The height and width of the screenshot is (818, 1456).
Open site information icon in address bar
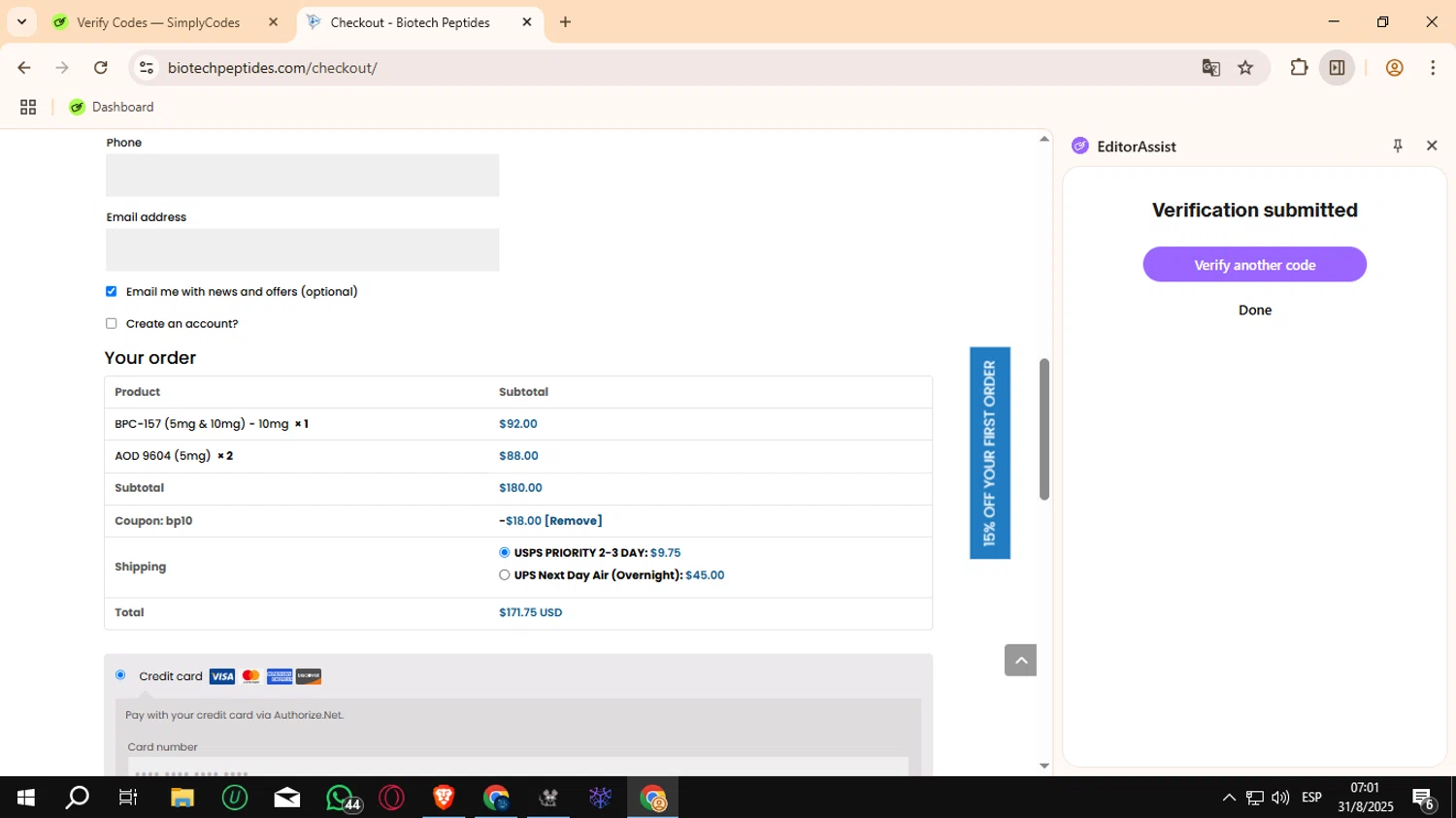point(147,68)
